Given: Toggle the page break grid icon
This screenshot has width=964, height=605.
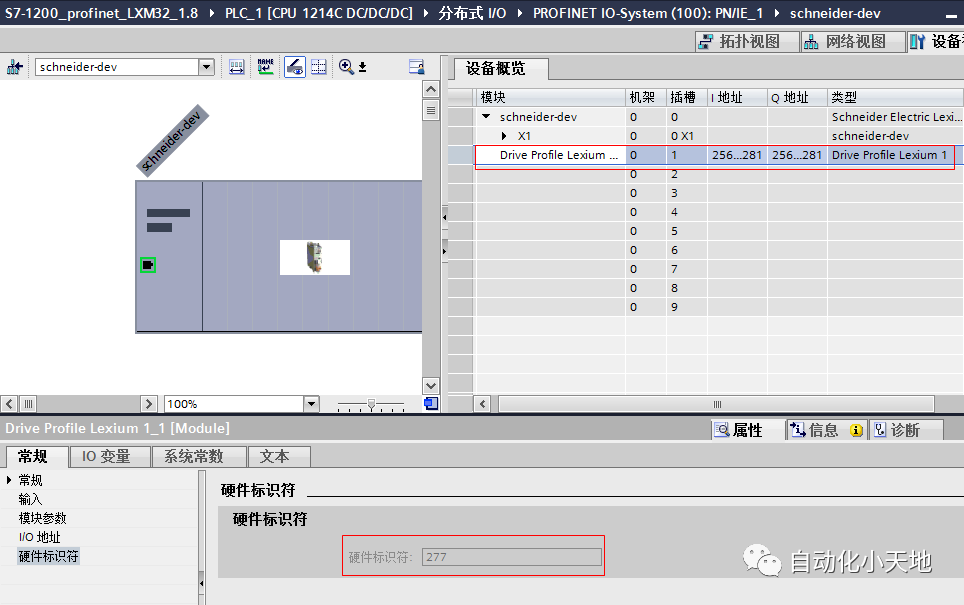Looking at the screenshot, I should (319, 67).
